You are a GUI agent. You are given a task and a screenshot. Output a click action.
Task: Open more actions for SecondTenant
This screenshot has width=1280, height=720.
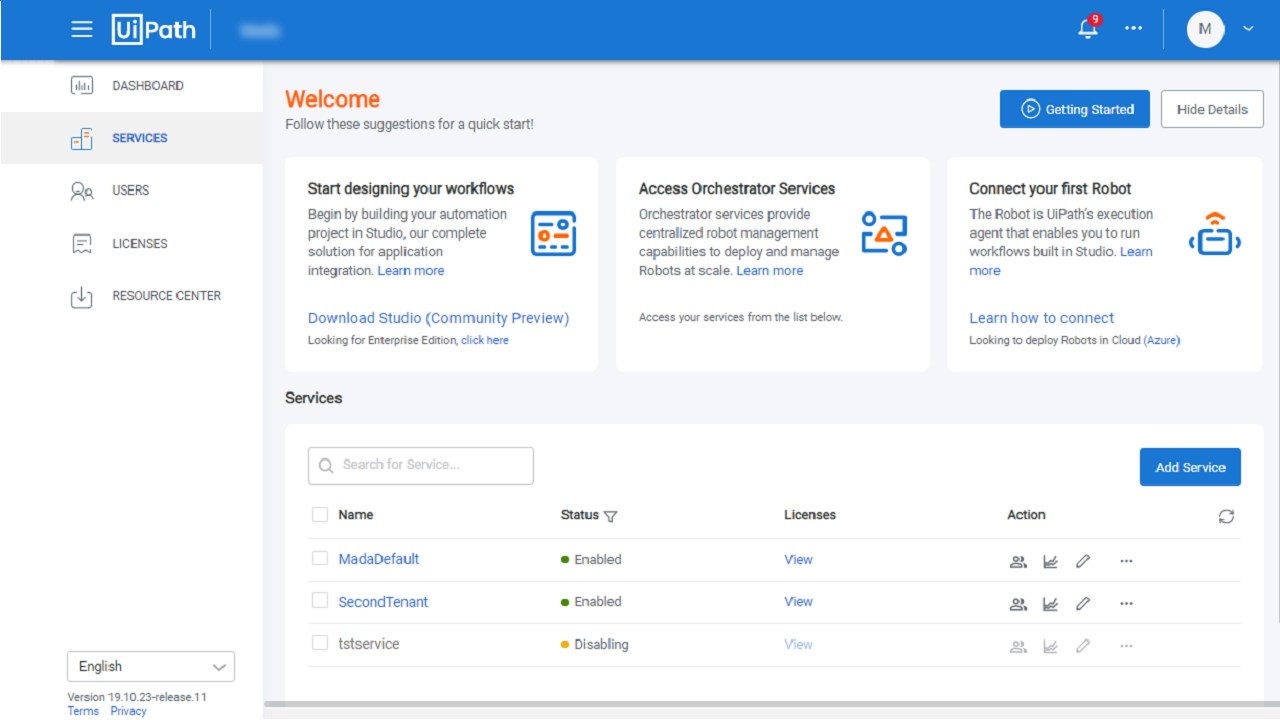pos(1126,604)
